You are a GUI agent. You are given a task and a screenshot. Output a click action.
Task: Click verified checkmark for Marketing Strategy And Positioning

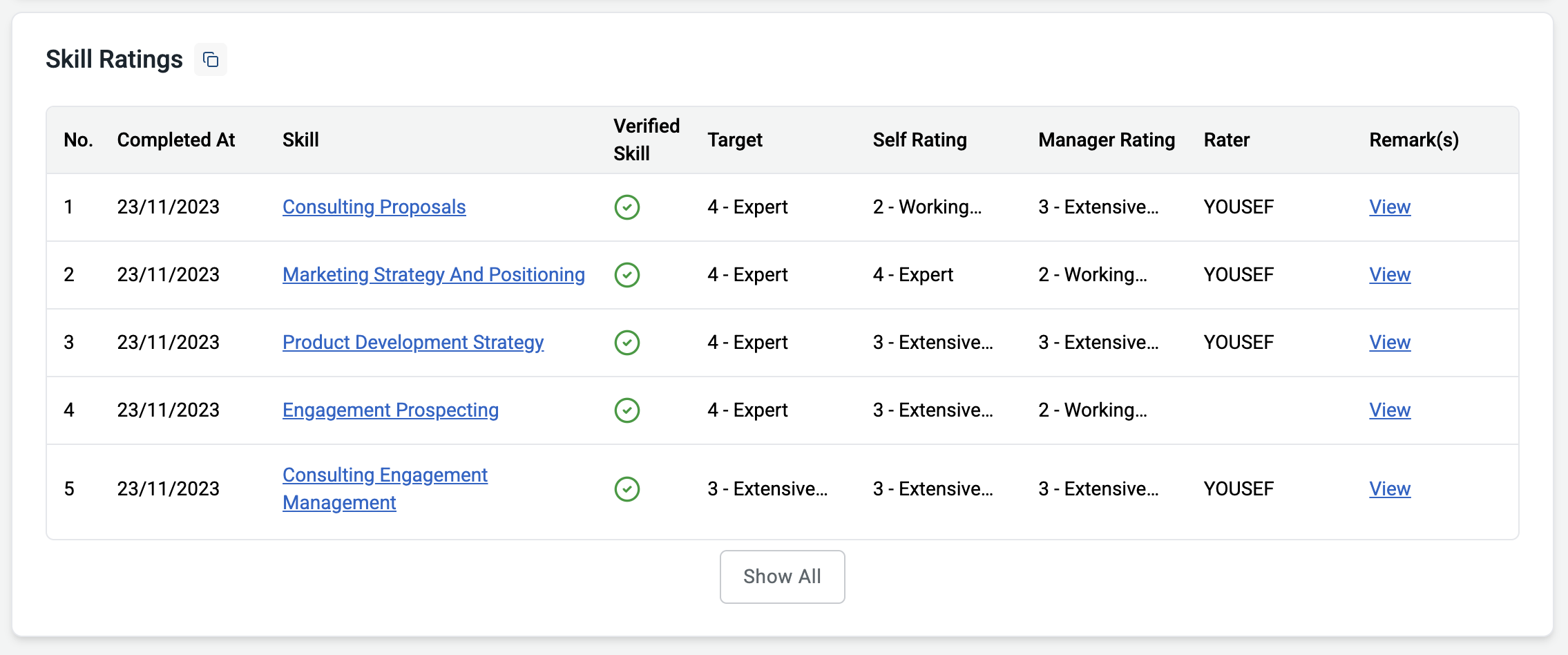[627, 275]
